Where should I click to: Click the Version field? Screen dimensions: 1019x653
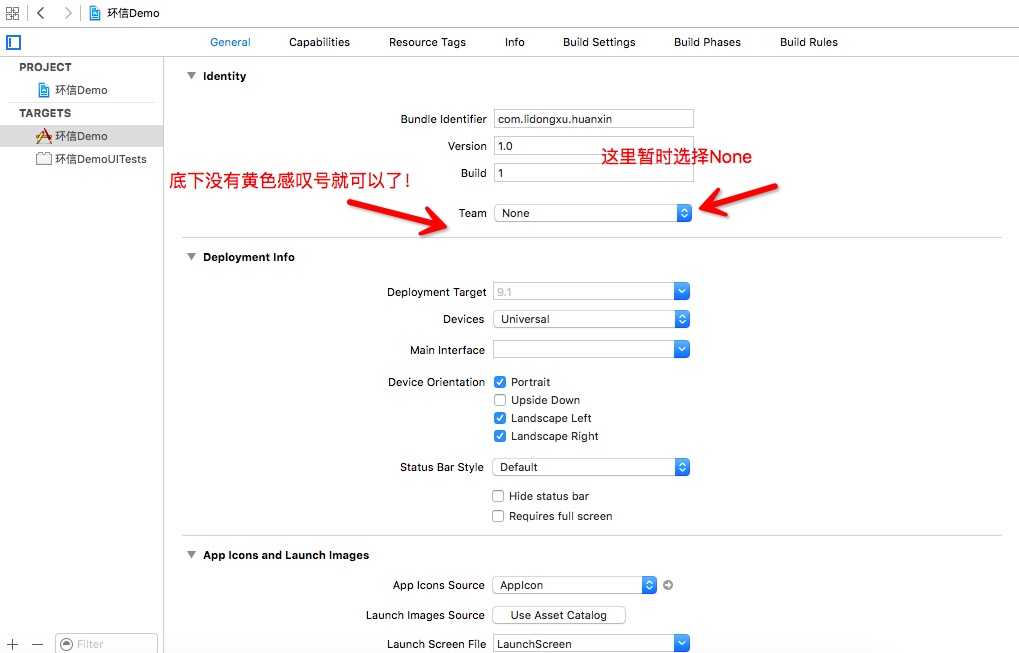pyautogui.click(x=593, y=146)
